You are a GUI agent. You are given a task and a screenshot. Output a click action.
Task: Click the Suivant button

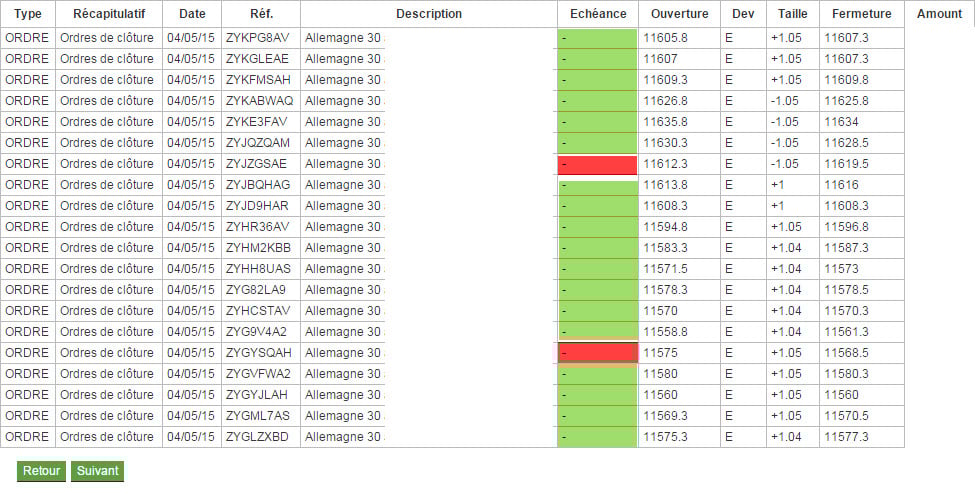point(98,471)
